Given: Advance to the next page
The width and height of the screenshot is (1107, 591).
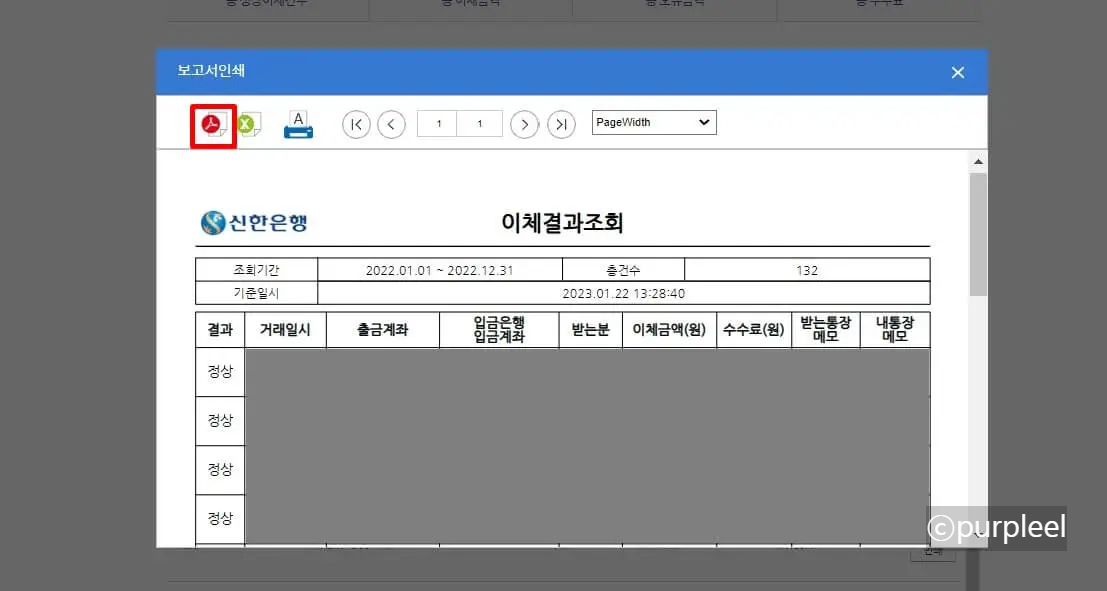Looking at the screenshot, I should pyautogui.click(x=524, y=123).
